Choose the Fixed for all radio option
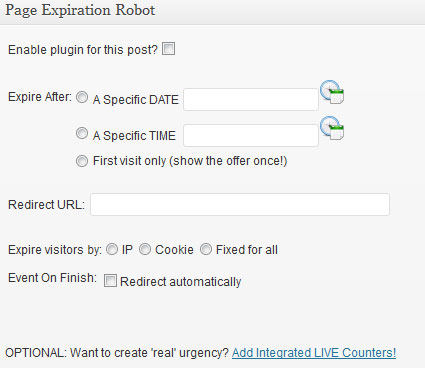The image size is (425, 368). click(x=206, y=249)
